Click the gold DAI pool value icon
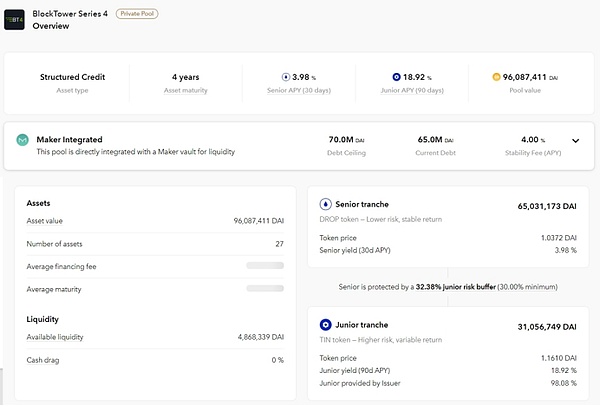Viewport: 600px width, 406px height. 496,77
